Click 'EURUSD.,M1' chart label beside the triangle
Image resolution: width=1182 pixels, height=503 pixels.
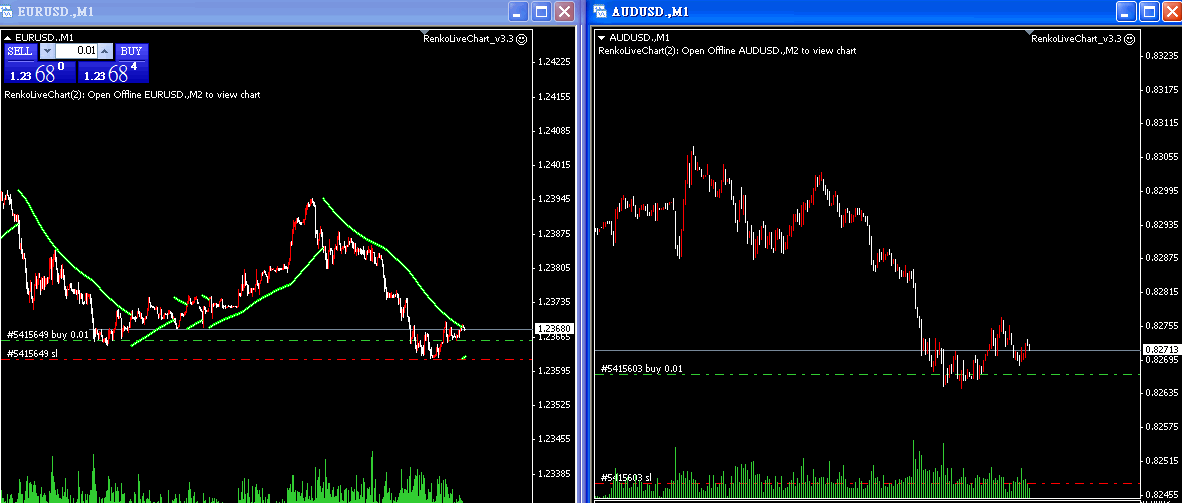[44, 37]
